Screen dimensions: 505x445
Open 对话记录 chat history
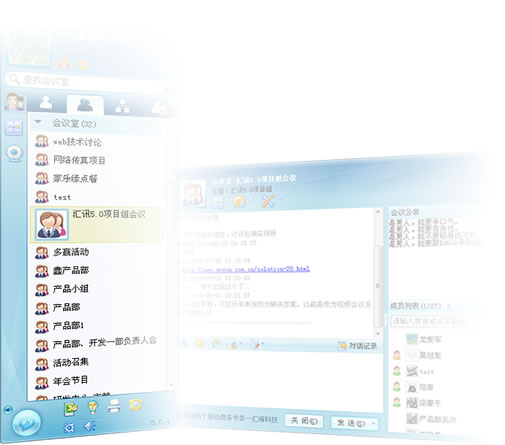click(357, 346)
